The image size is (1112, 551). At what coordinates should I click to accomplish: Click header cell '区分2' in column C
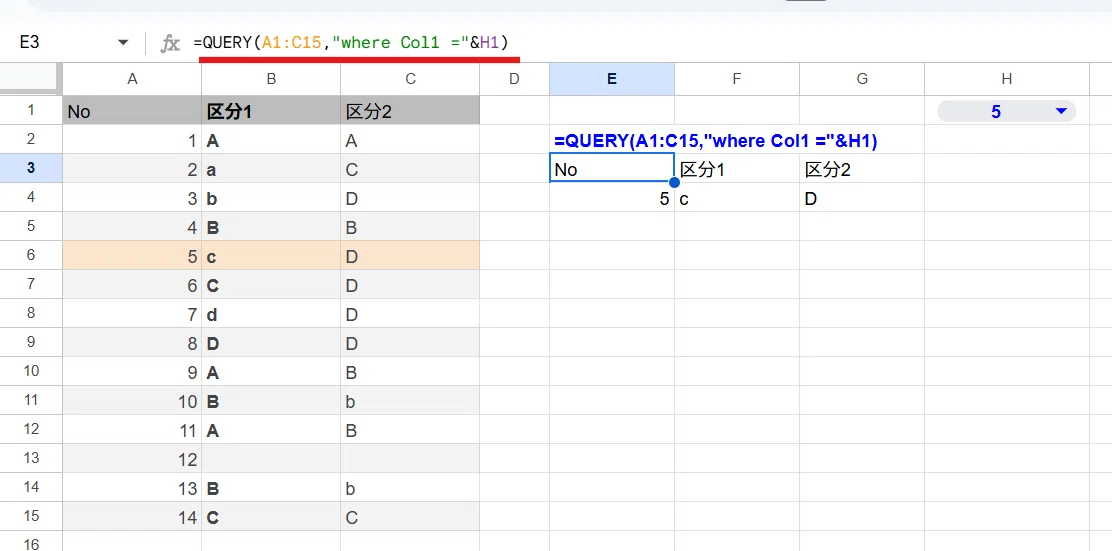[410, 111]
